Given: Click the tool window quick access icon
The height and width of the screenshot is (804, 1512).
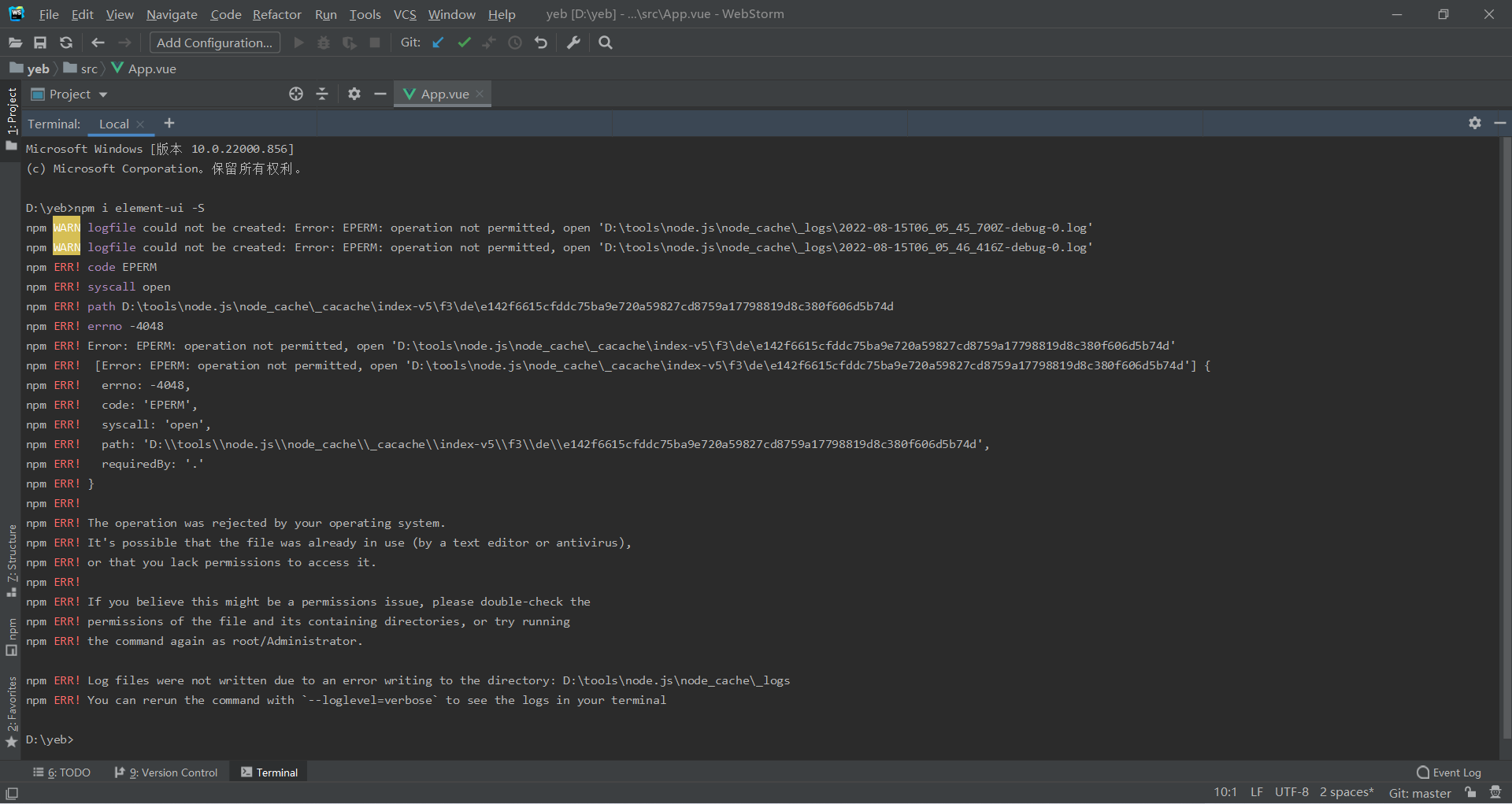Looking at the screenshot, I should coord(12,793).
